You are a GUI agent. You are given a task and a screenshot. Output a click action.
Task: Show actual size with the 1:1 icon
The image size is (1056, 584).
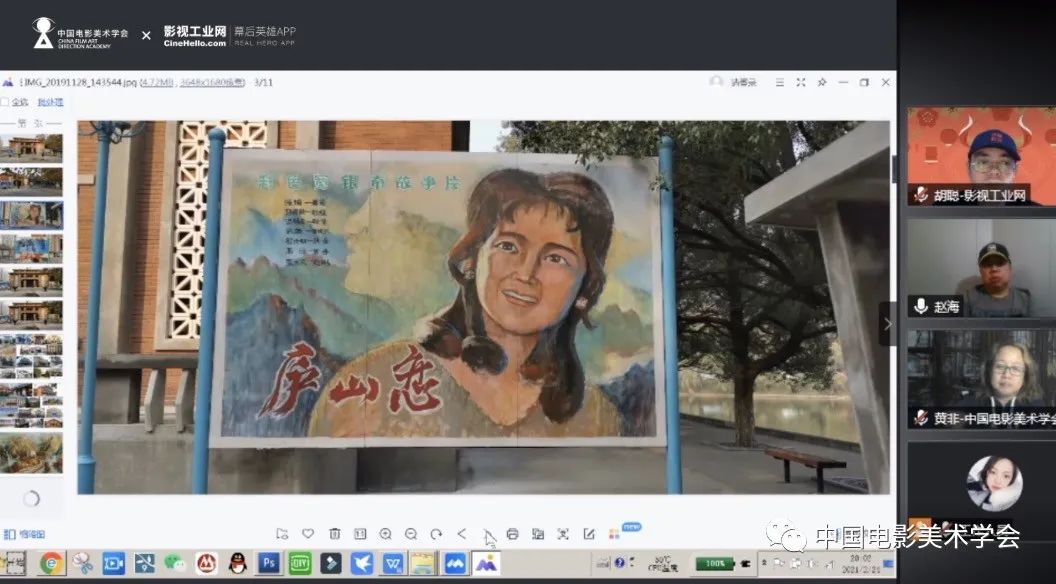(360, 534)
